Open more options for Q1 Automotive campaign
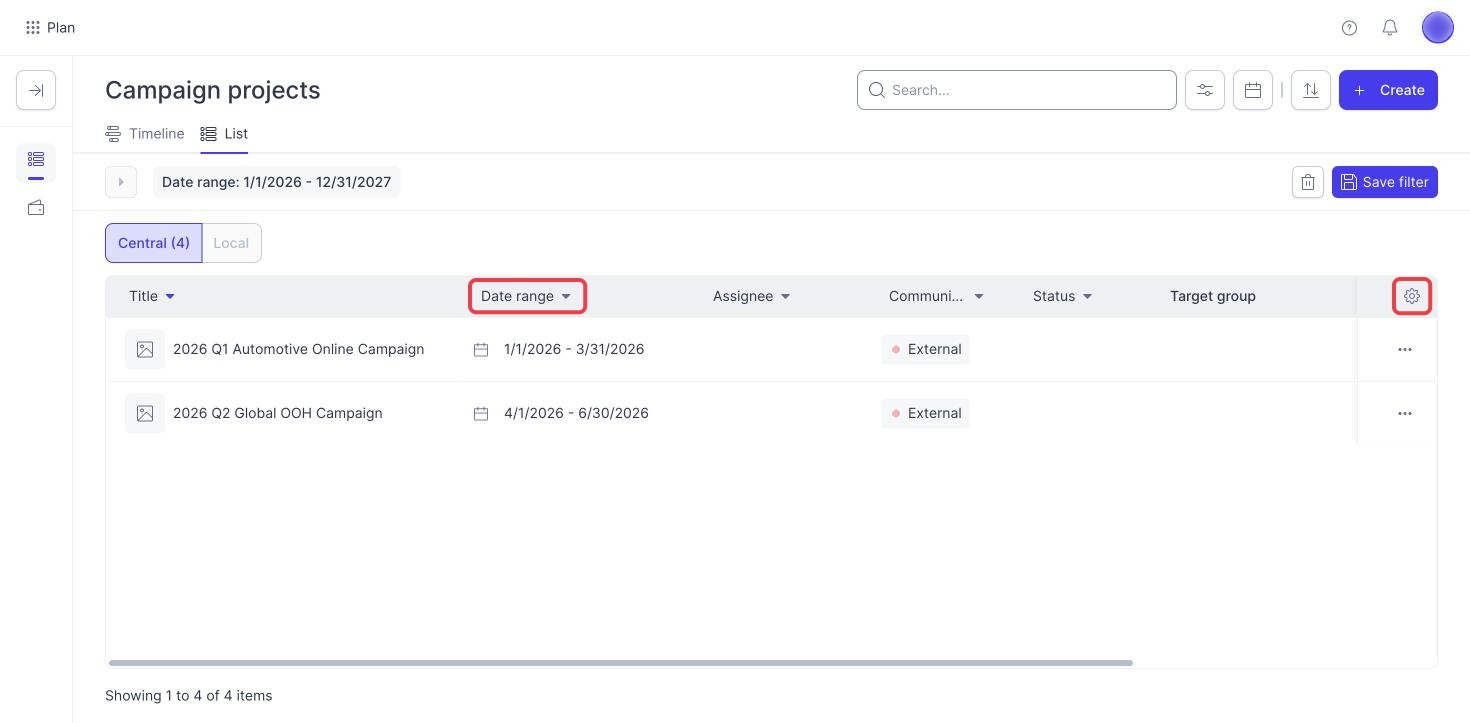Screen dimensions: 1470x723 pos(1404,349)
